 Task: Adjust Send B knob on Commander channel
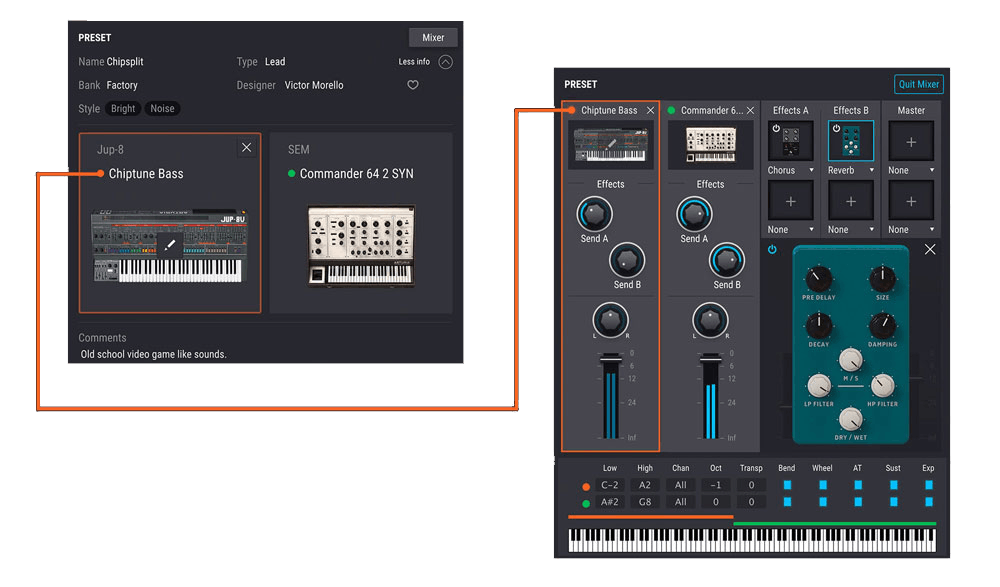[726, 260]
